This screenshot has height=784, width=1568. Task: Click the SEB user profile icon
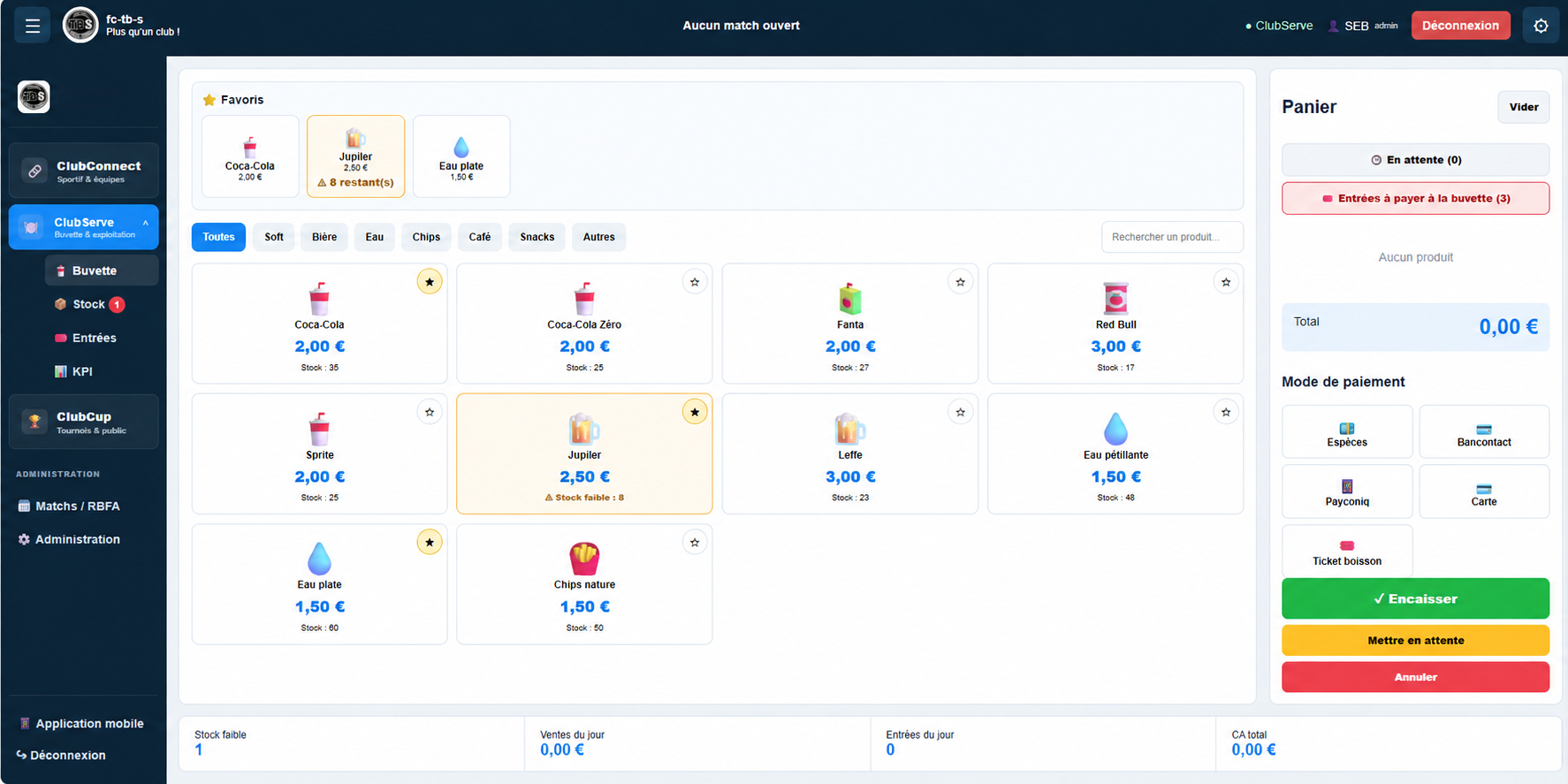click(x=1334, y=26)
